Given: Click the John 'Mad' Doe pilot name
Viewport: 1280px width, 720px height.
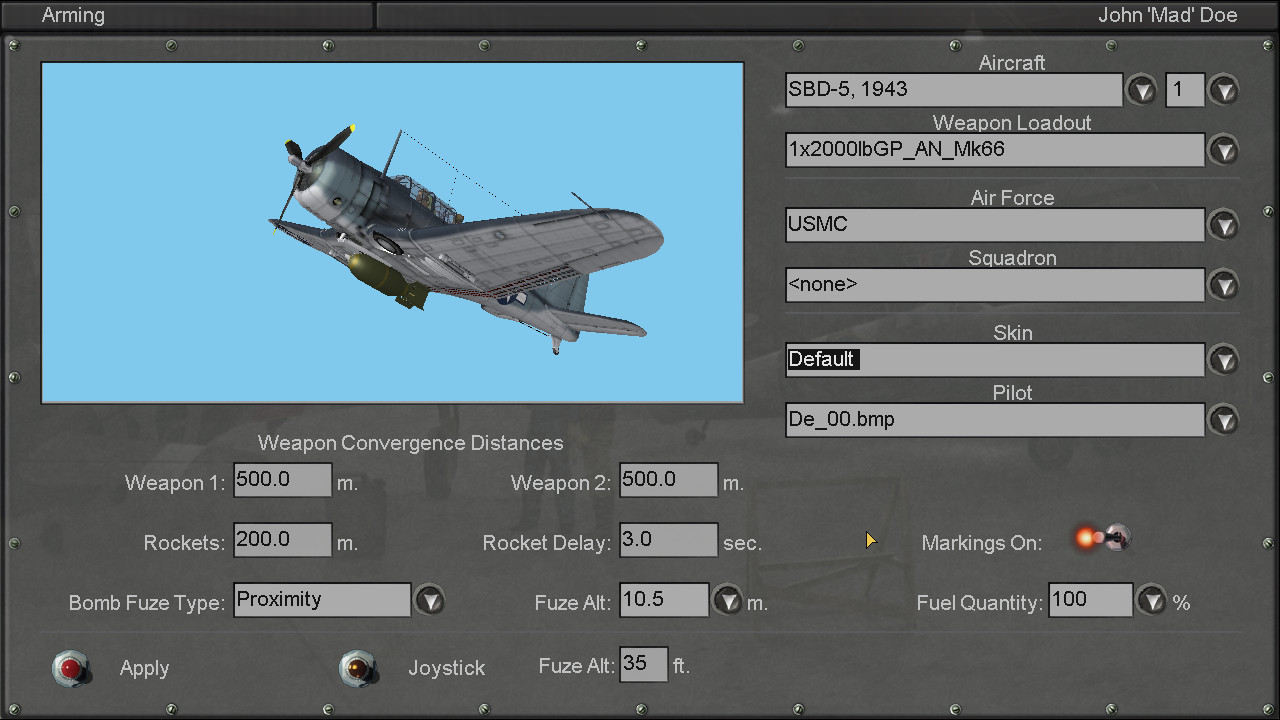Looking at the screenshot, I should (1167, 15).
